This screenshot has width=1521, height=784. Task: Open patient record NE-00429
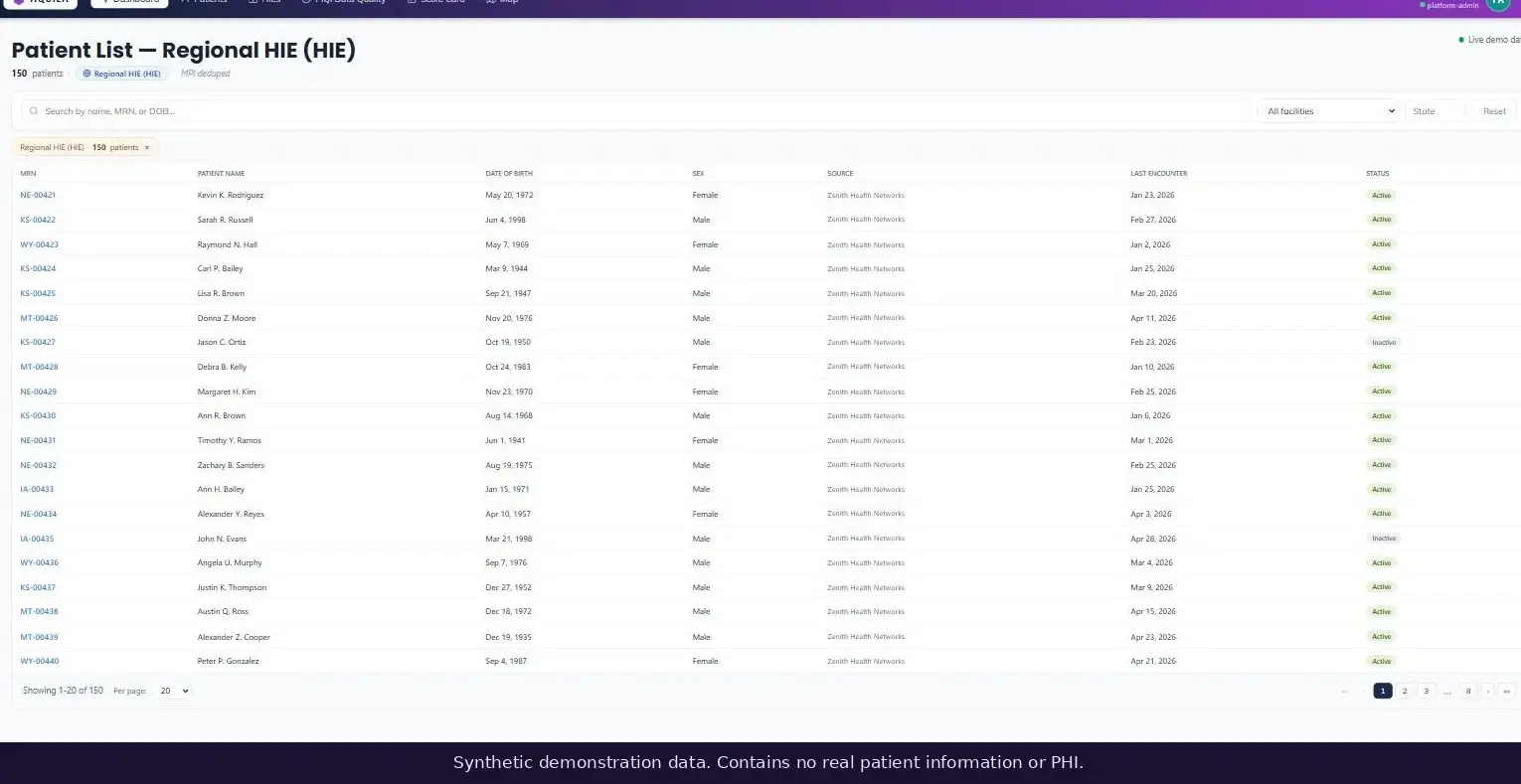(x=38, y=392)
